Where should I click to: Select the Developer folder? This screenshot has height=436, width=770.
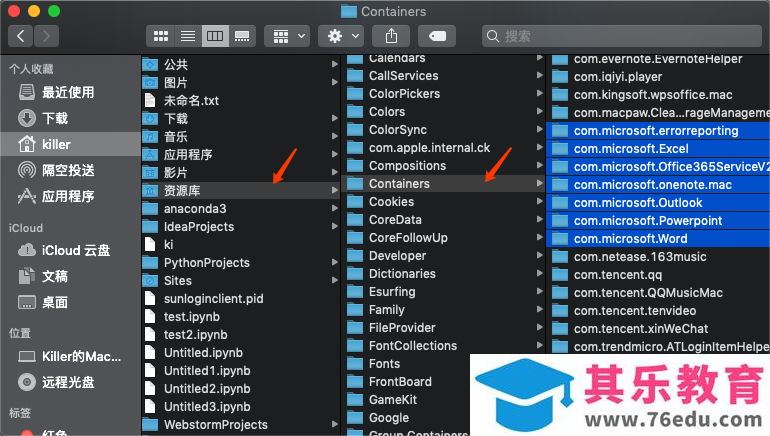pos(445,256)
